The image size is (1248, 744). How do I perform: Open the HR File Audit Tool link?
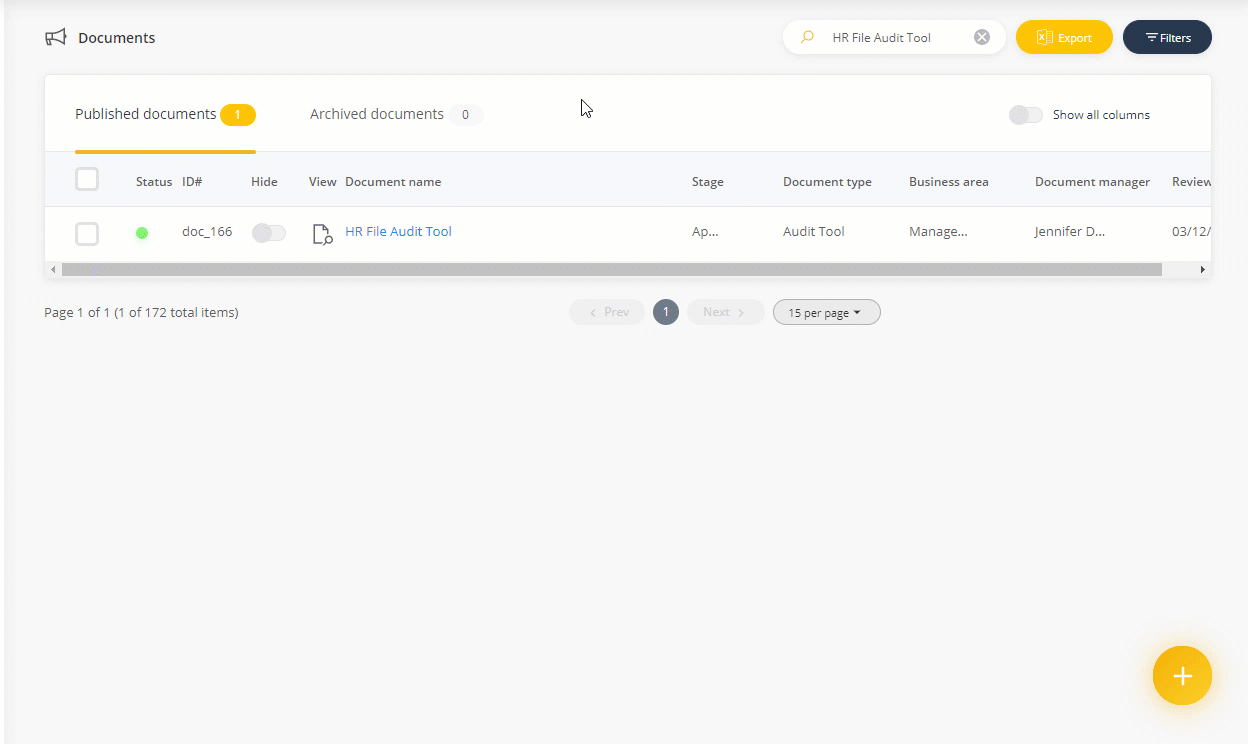tap(398, 232)
